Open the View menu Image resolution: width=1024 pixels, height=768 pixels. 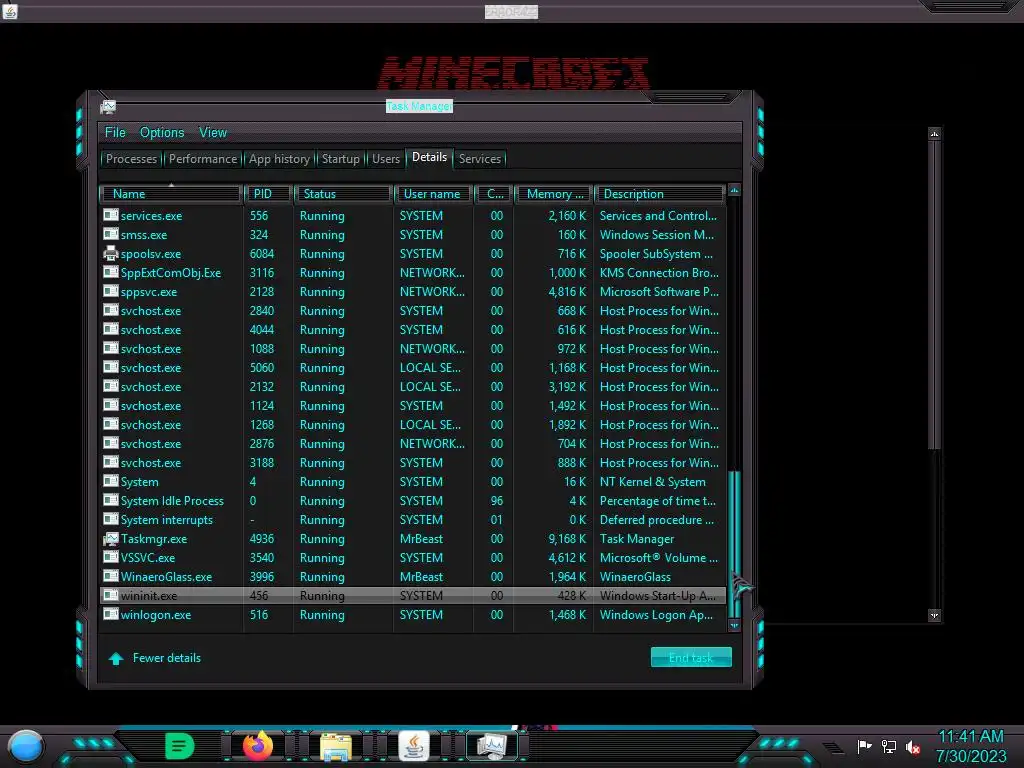coord(213,133)
